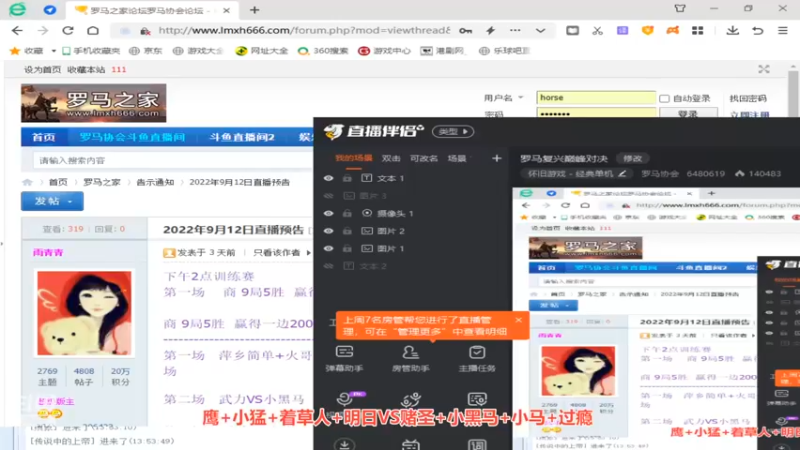Open 罗马协会斗鱼直播间 nav tab in main browser
800x450 pixels.
132,137
